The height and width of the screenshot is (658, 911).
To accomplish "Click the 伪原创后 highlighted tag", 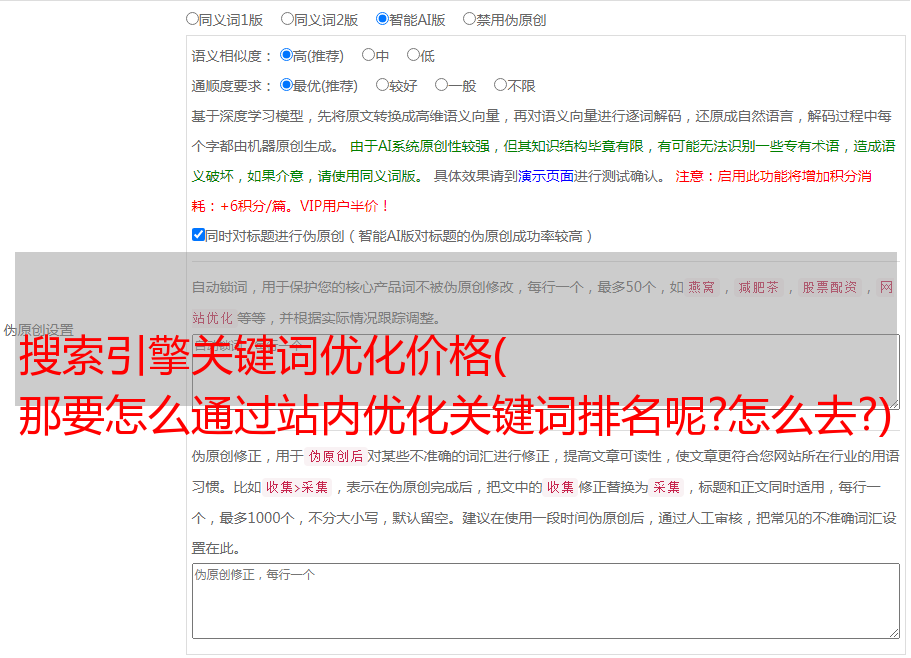I will click(336, 456).
